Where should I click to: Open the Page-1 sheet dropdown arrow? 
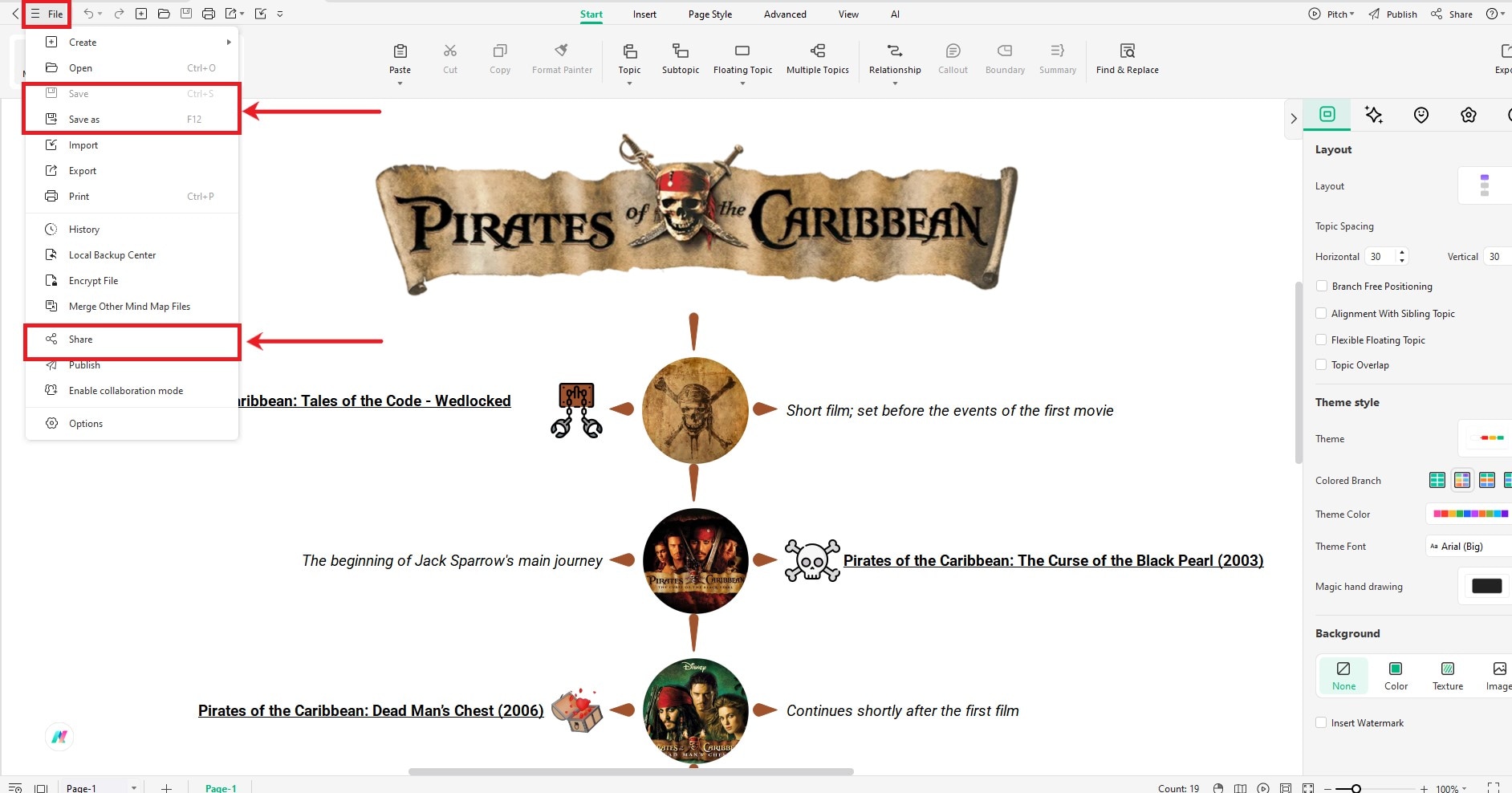point(133,788)
